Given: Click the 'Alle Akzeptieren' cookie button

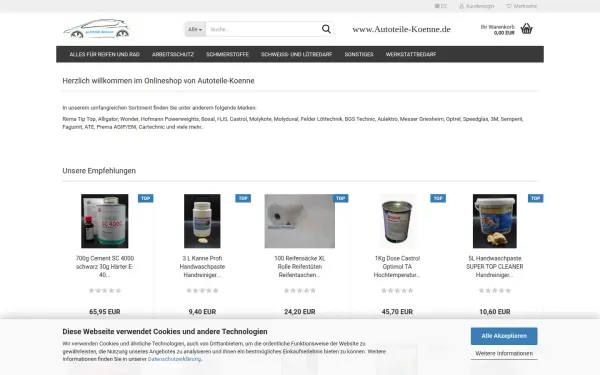Looking at the screenshot, I should 504,336.
